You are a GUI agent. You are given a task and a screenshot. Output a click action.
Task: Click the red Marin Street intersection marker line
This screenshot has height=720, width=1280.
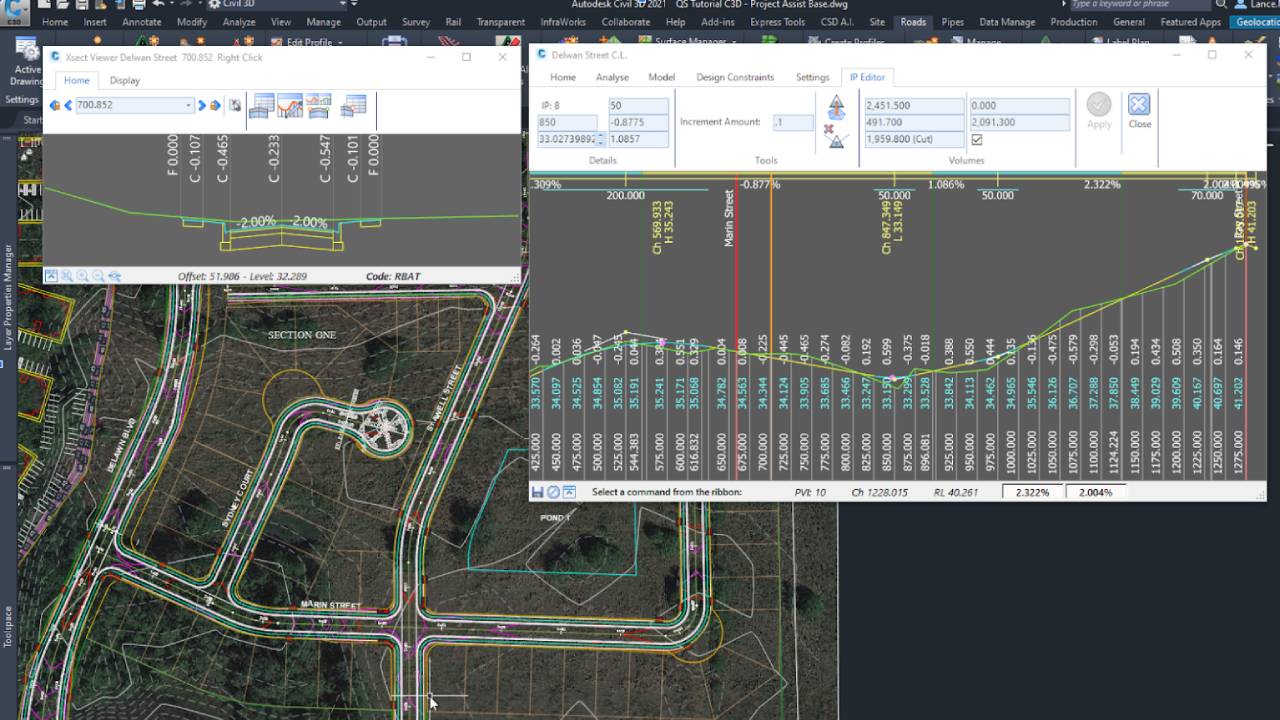click(737, 330)
